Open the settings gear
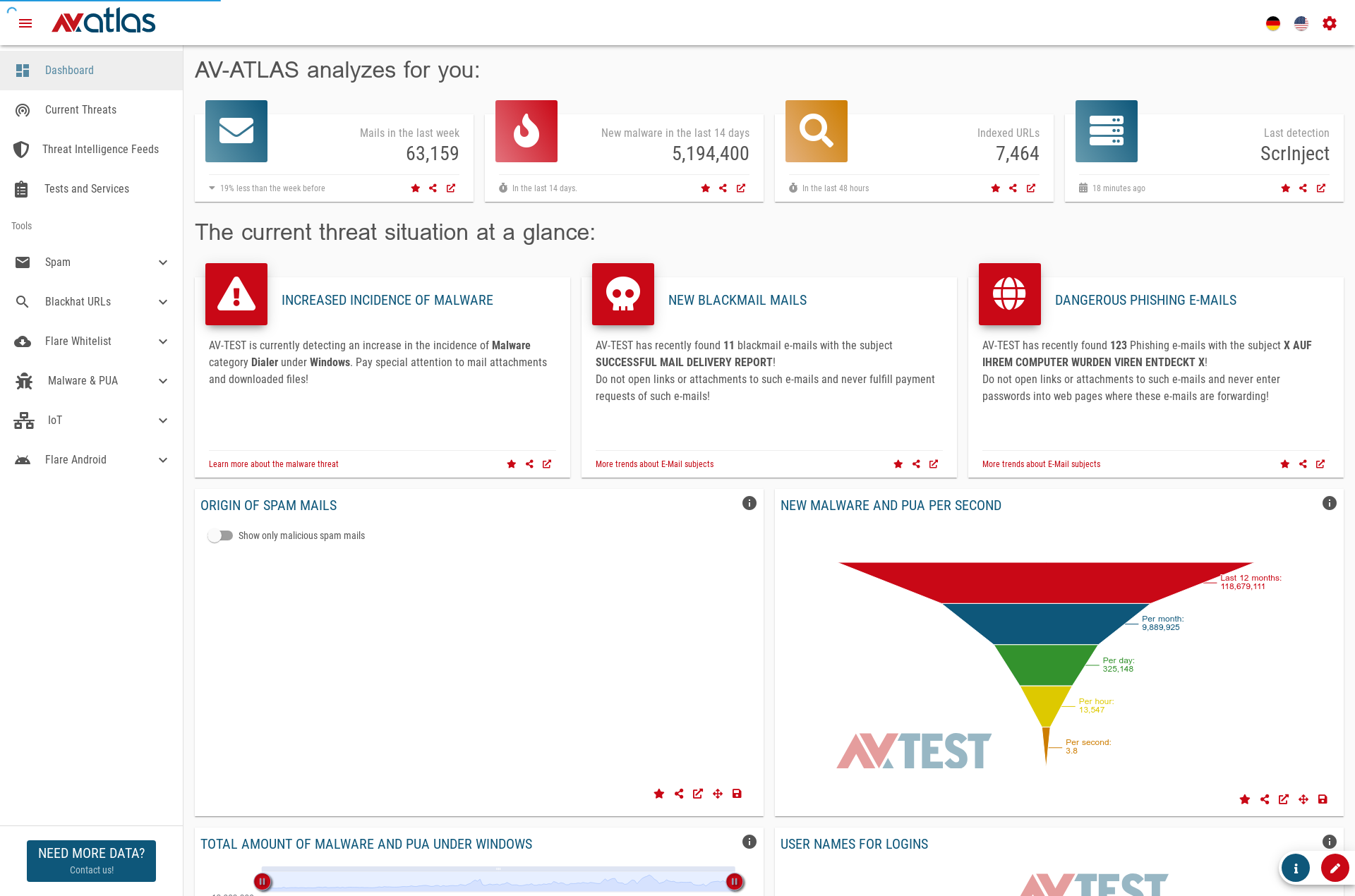Image resolution: width=1355 pixels, height=896 pixels. [1329, 23]
